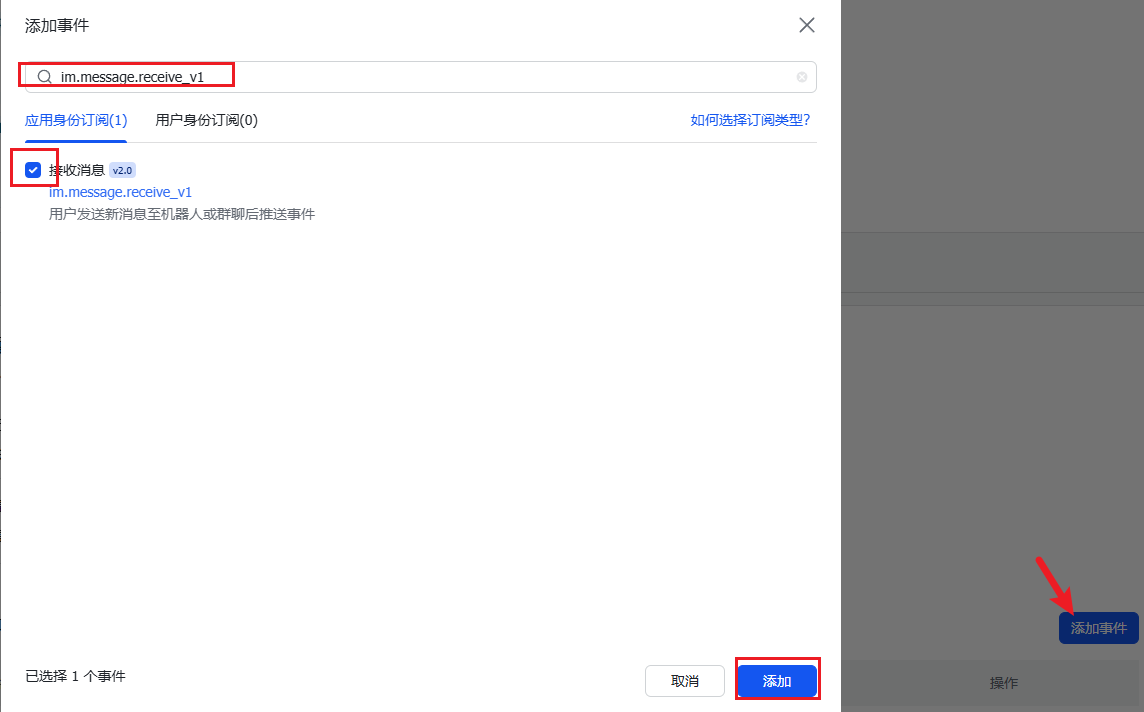Click the 接收消息 event name label
Viewport: 1144px width, 712px height.
pyautogui.click(x=77, y=170)
